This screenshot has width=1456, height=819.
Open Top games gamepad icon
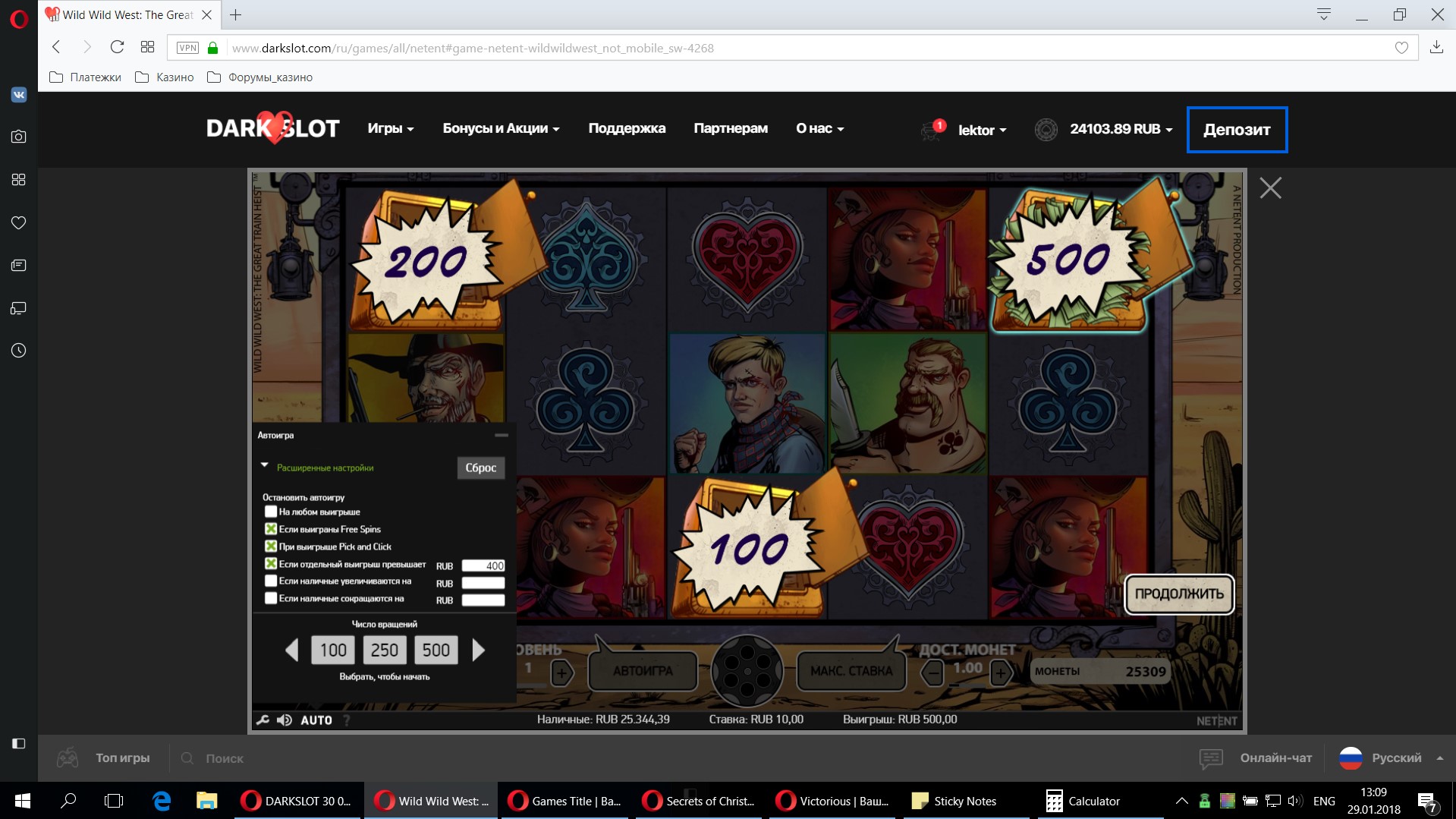tap(68, 758)
